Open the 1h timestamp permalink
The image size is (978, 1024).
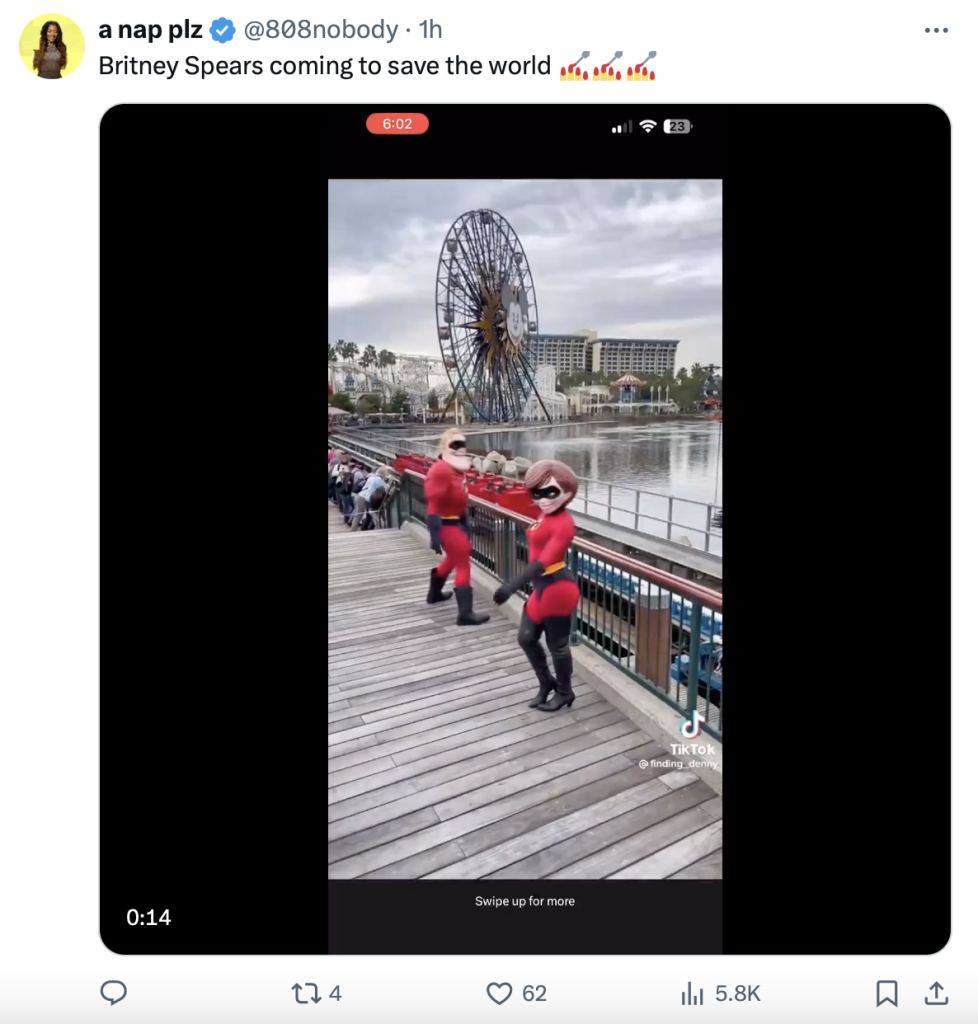point(430,31)
